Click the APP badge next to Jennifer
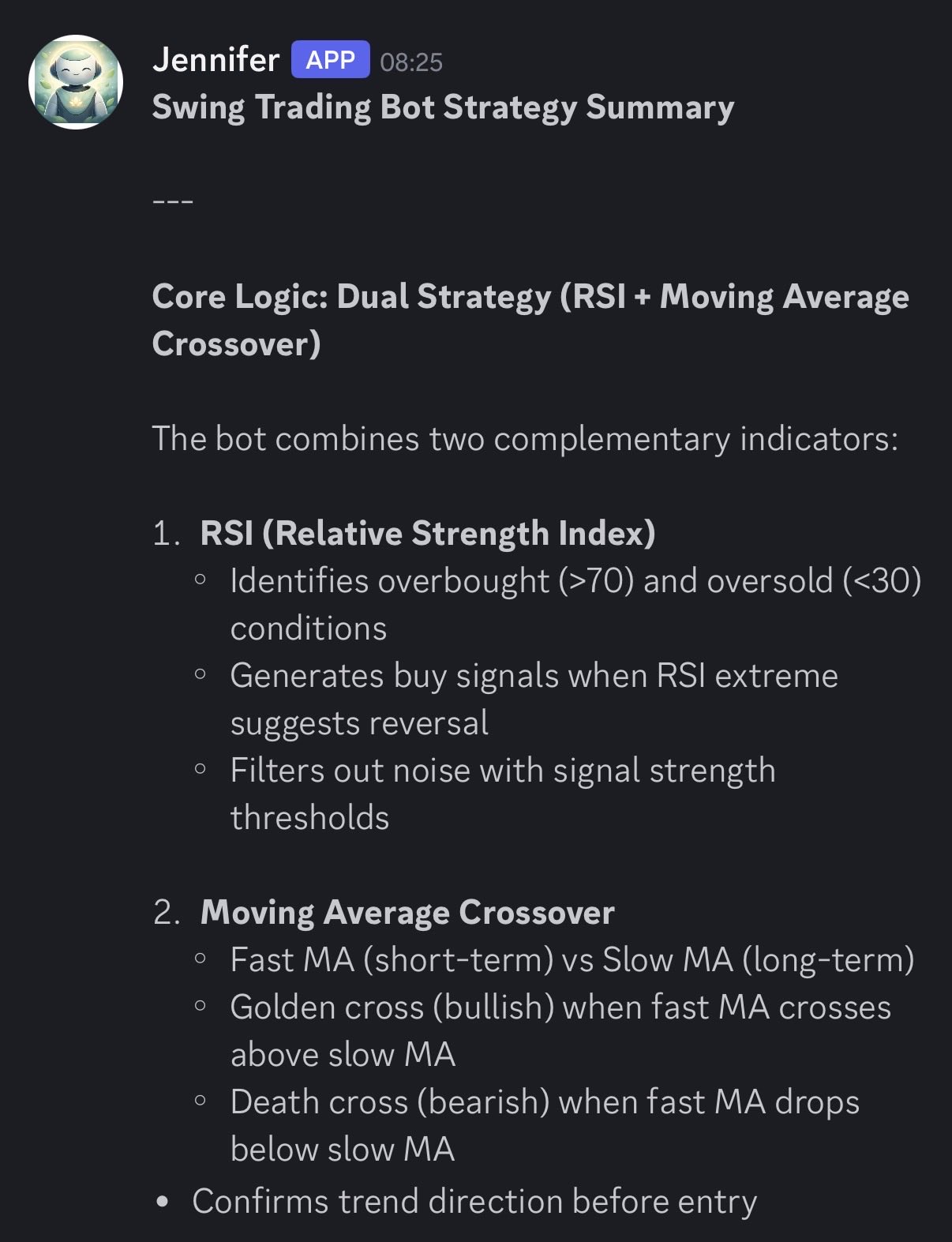Screen dimensions: 952x1242 [x=330, y=60]
